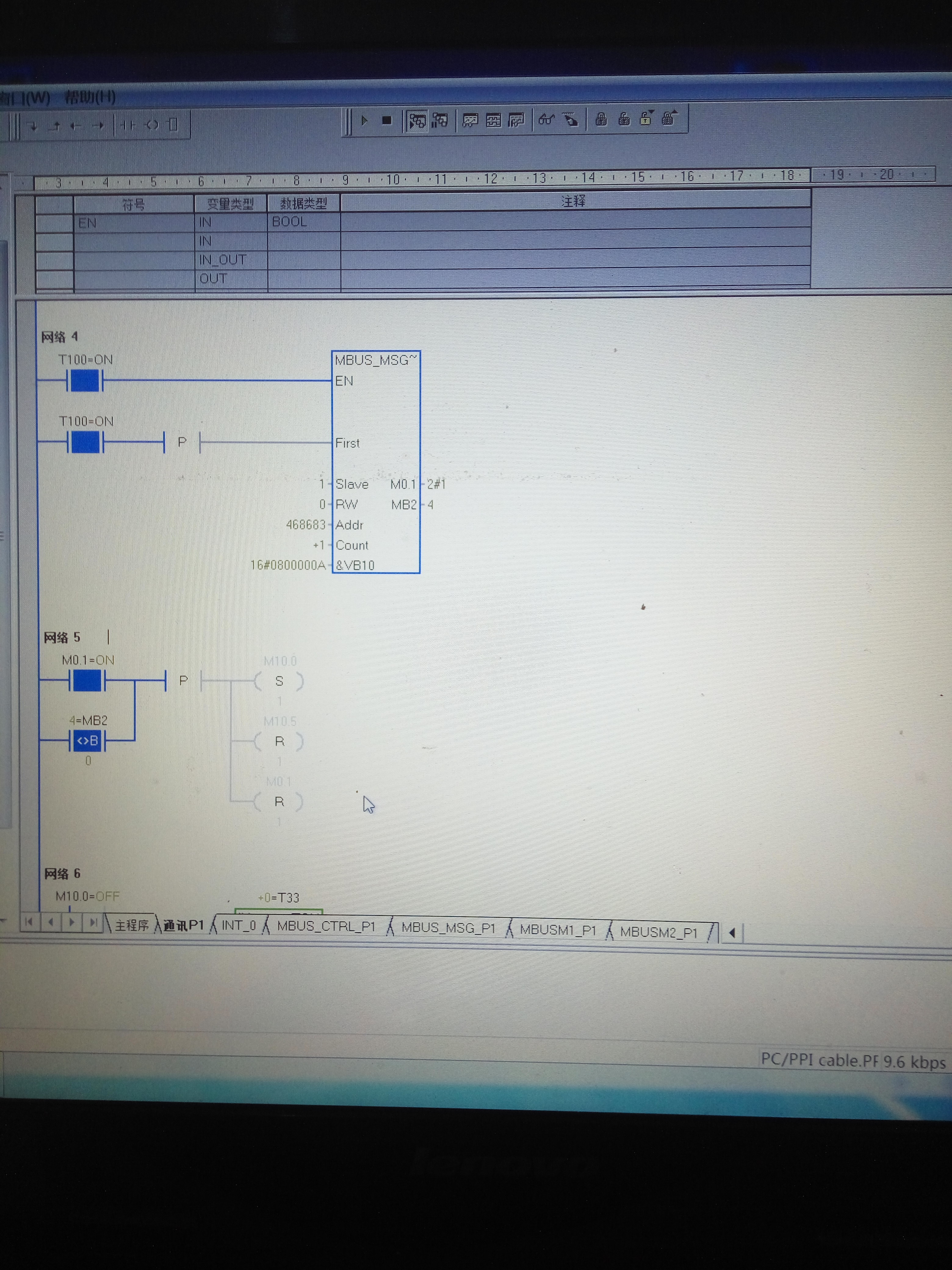The width and height of the screenshot is (952, 1270).
Task: Select the BOOL data type cell
Action: [x=304, y=222]
